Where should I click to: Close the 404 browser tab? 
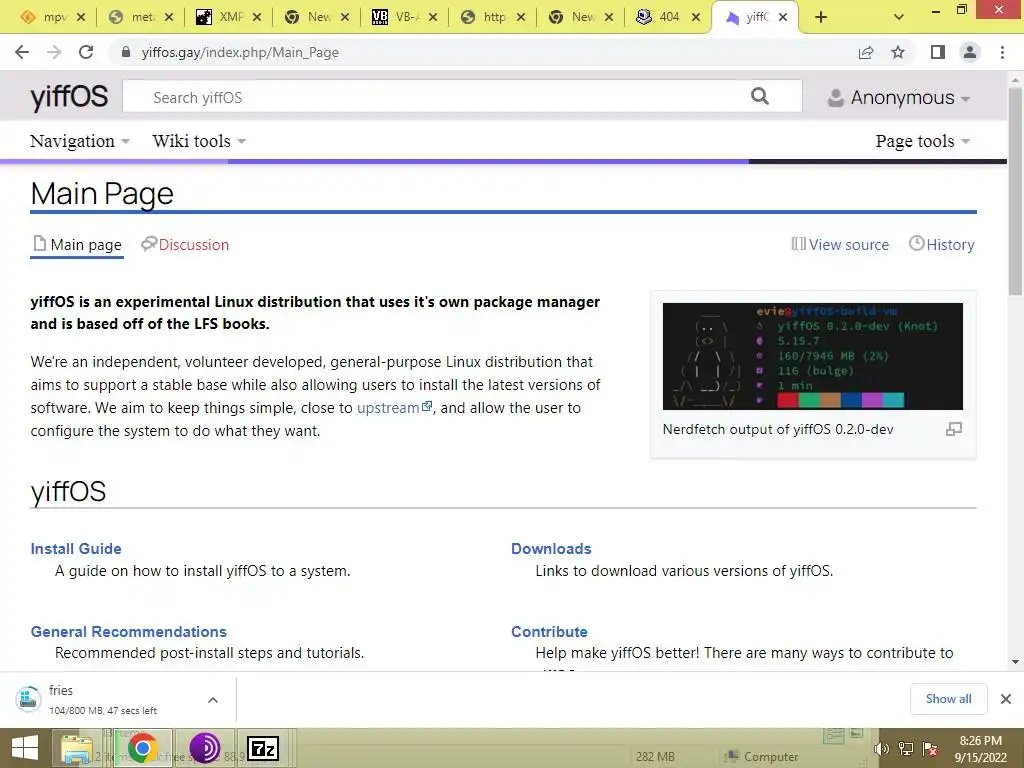(696, 17)
